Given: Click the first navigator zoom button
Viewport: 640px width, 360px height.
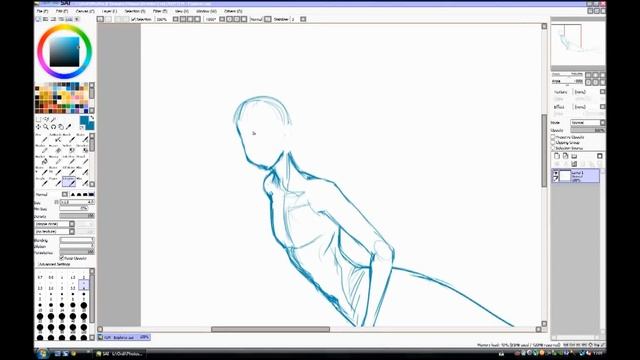Looking at the screenshot, I should [x=588, y=75].
